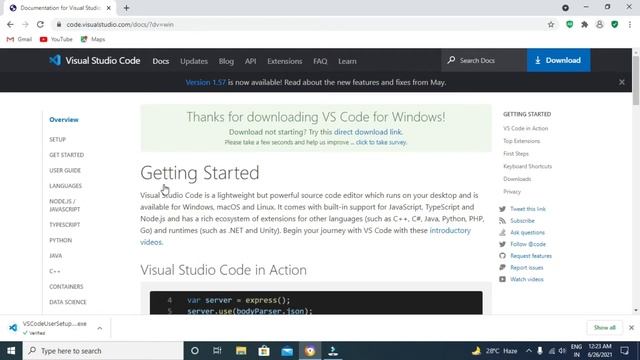640x360 pixels.
Task: Click Windows taskbar search box
Action: click(103, 351)
